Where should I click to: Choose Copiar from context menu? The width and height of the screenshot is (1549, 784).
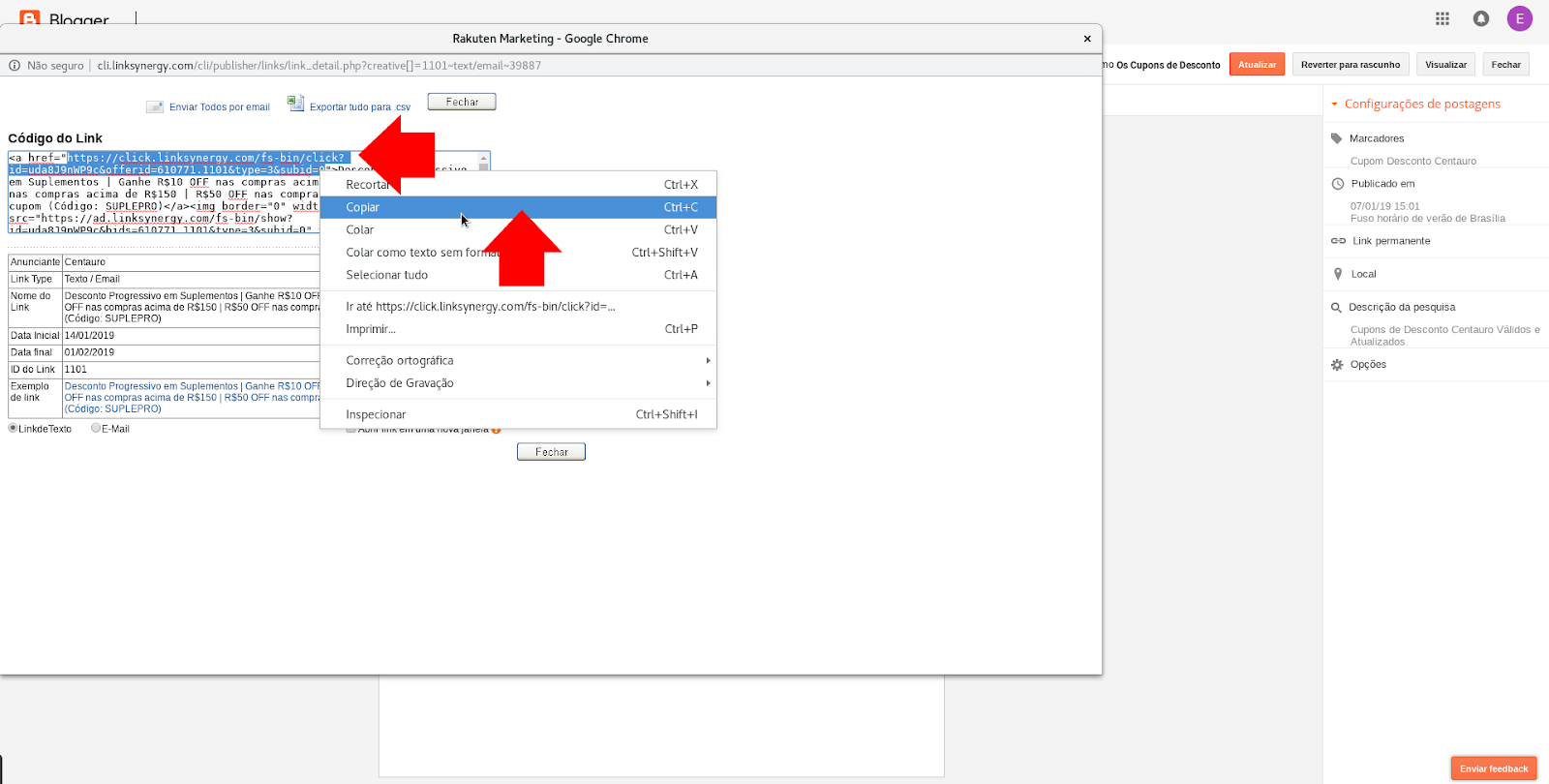pos(519,207)
